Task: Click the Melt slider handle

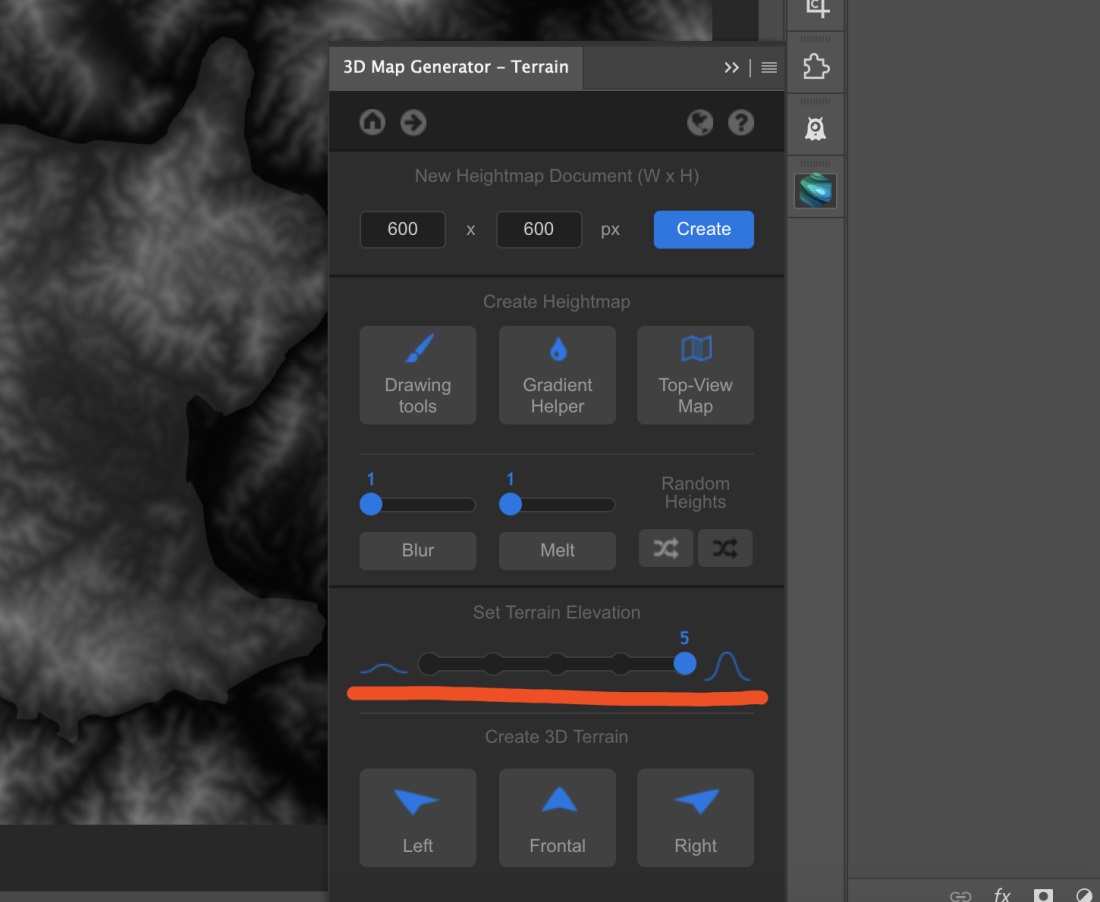Action: [x=510, y=504]
